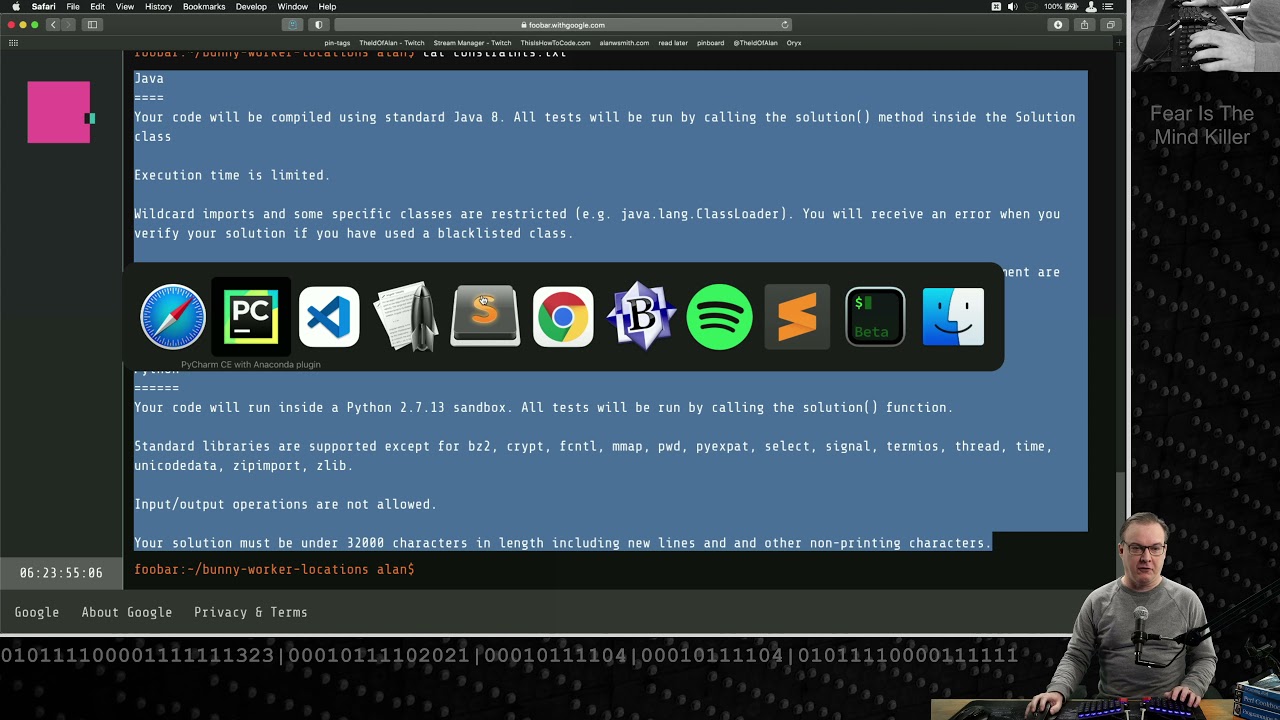Open alanwsmith.com bookmark
Screen dimensions: 1280x720
pos(624,43)
